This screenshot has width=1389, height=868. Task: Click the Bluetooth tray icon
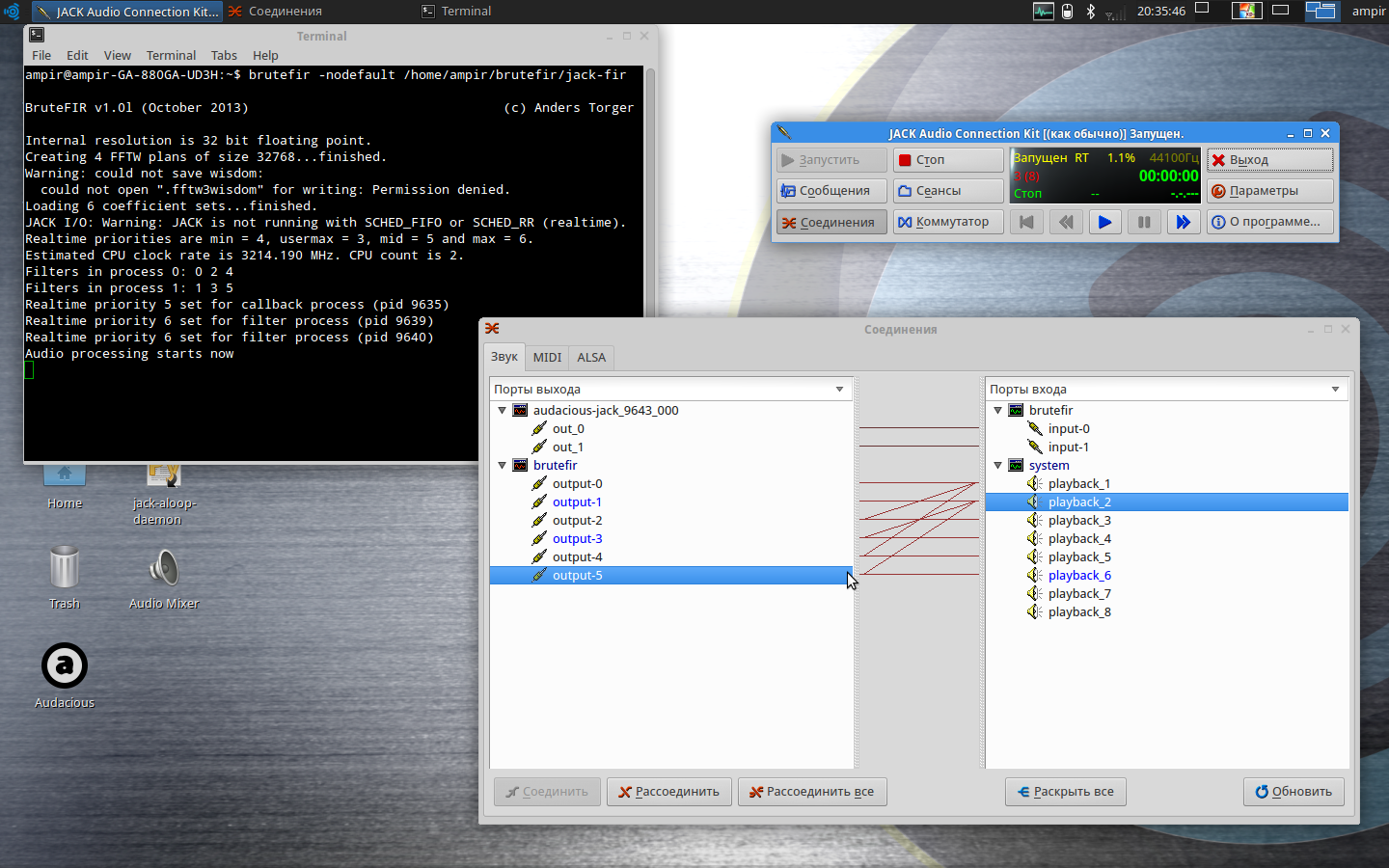tap(1091, 12)
